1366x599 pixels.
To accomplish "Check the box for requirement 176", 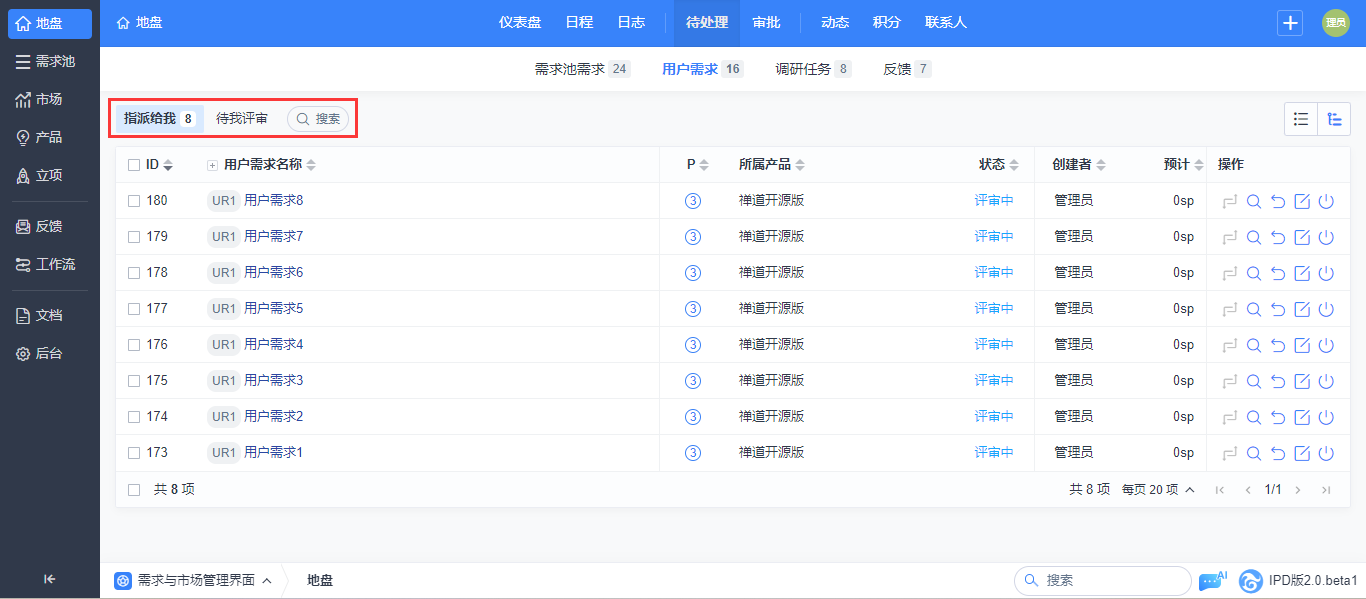I will click(134, 345).
